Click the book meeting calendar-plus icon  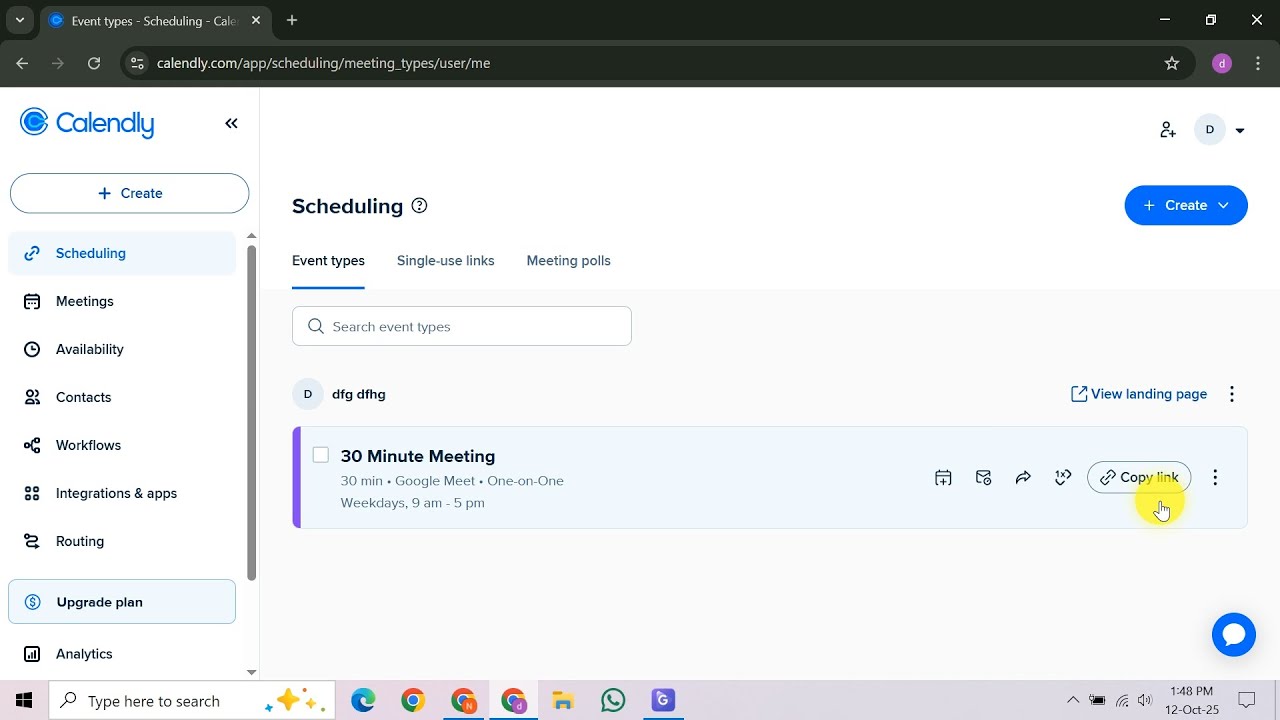(943, 478)
